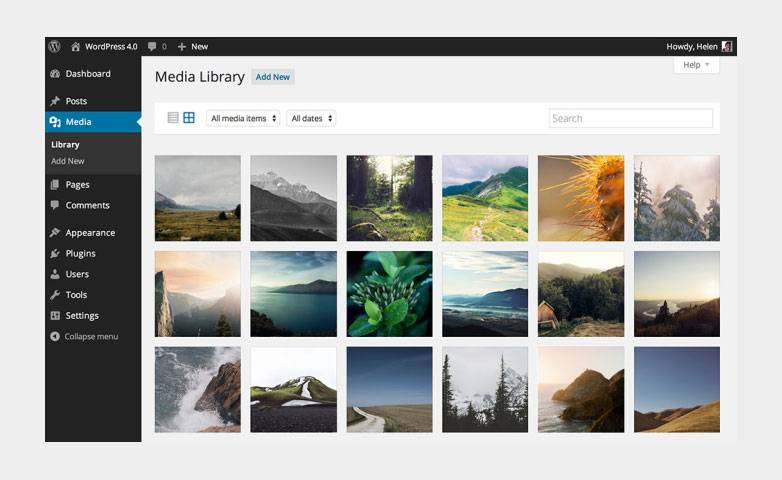Switch to list view mode
This screenshot has width=782, height=480.
click(173, 118)
